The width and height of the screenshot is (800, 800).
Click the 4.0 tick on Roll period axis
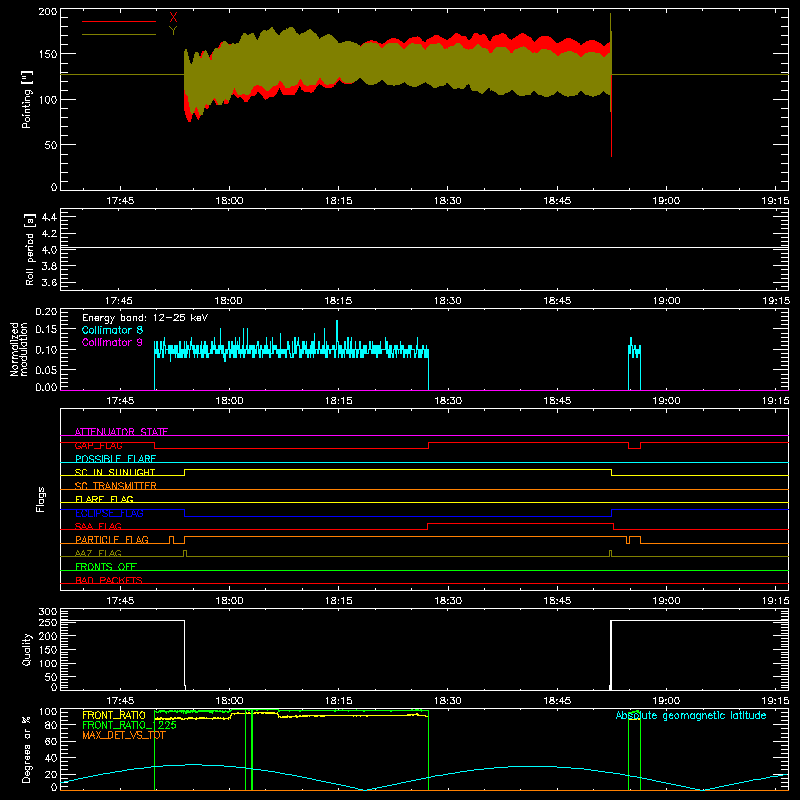tap(49, 250)
